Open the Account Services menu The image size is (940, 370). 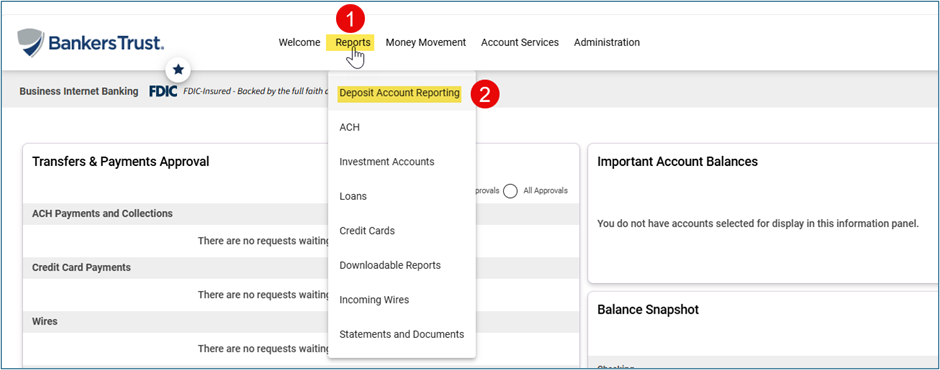pos(520,43)
